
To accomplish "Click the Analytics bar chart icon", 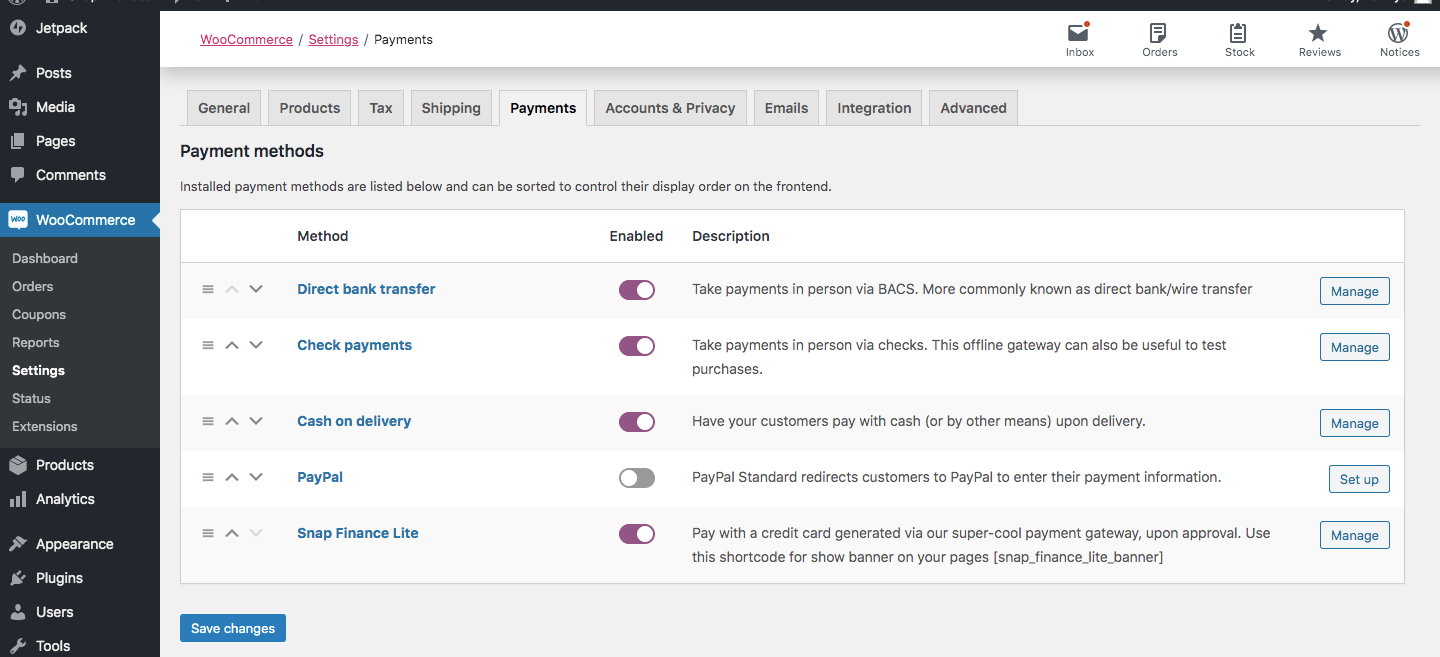I will coord(18,499).
